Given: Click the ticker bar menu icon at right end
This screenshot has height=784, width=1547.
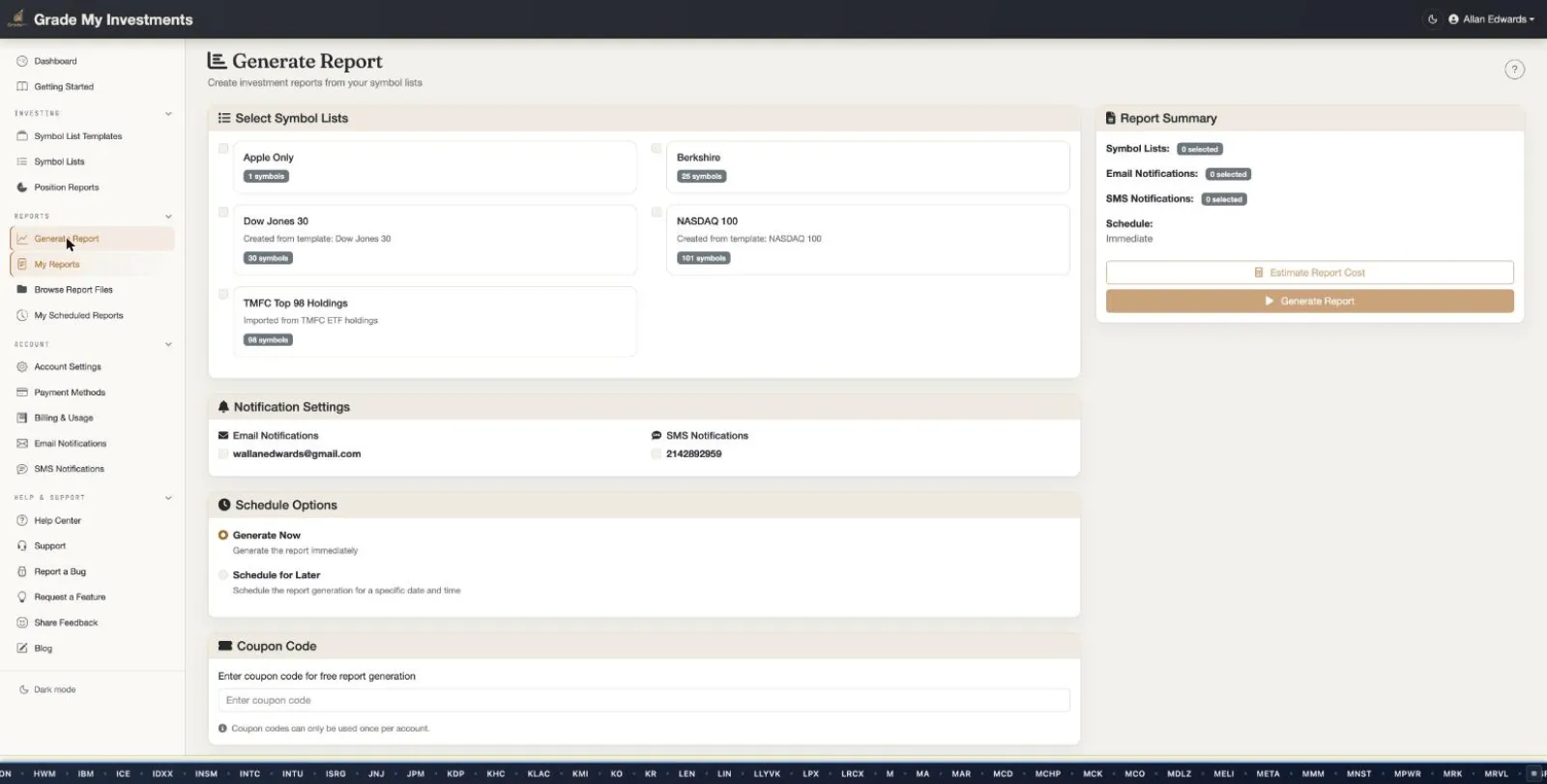Looking at the screenshot, I should [x=1534, y=773].
